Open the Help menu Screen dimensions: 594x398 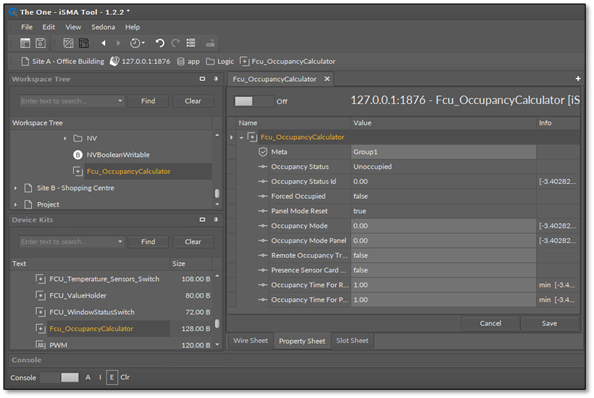point(133,27)
